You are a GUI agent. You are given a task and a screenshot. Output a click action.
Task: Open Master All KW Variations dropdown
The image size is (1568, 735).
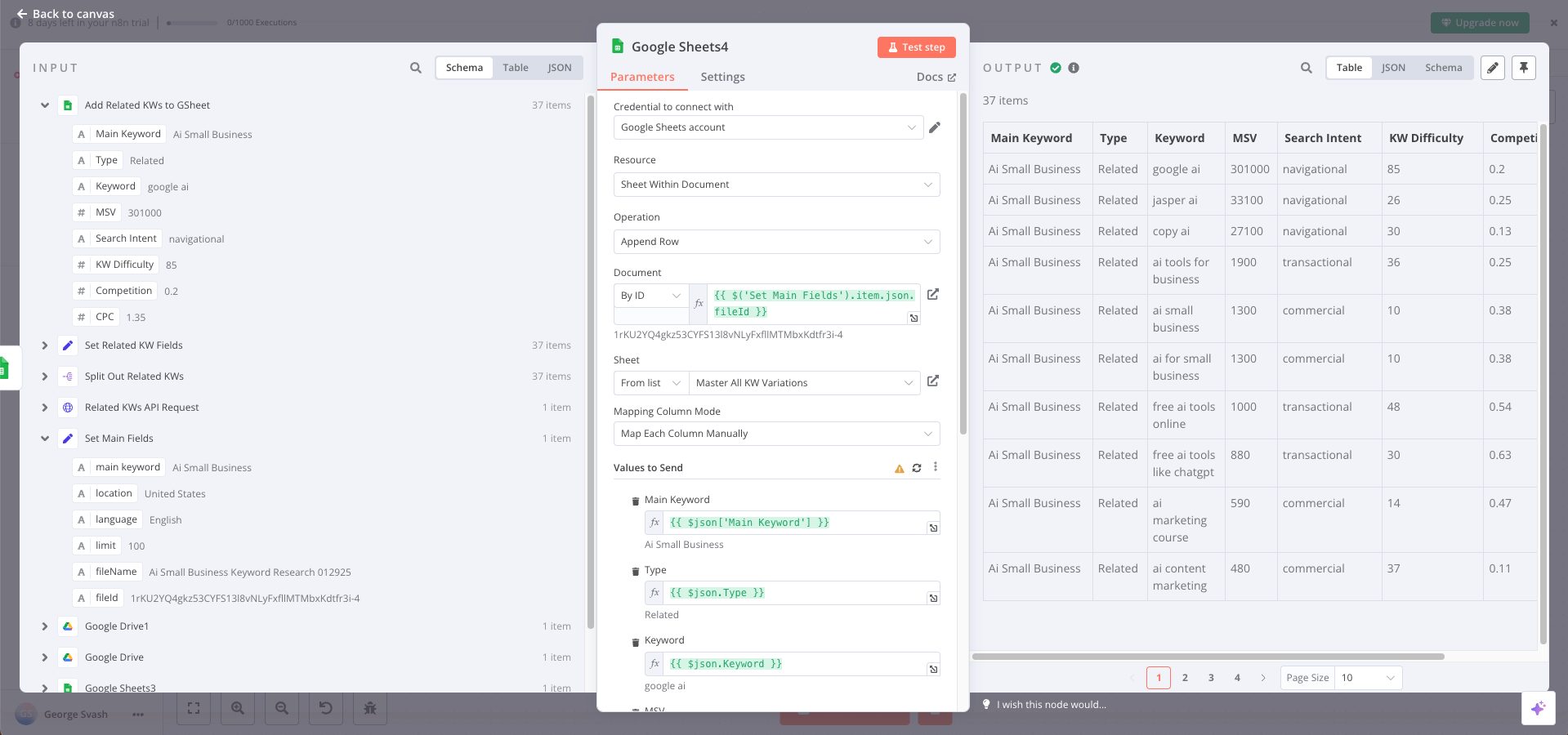805,383
